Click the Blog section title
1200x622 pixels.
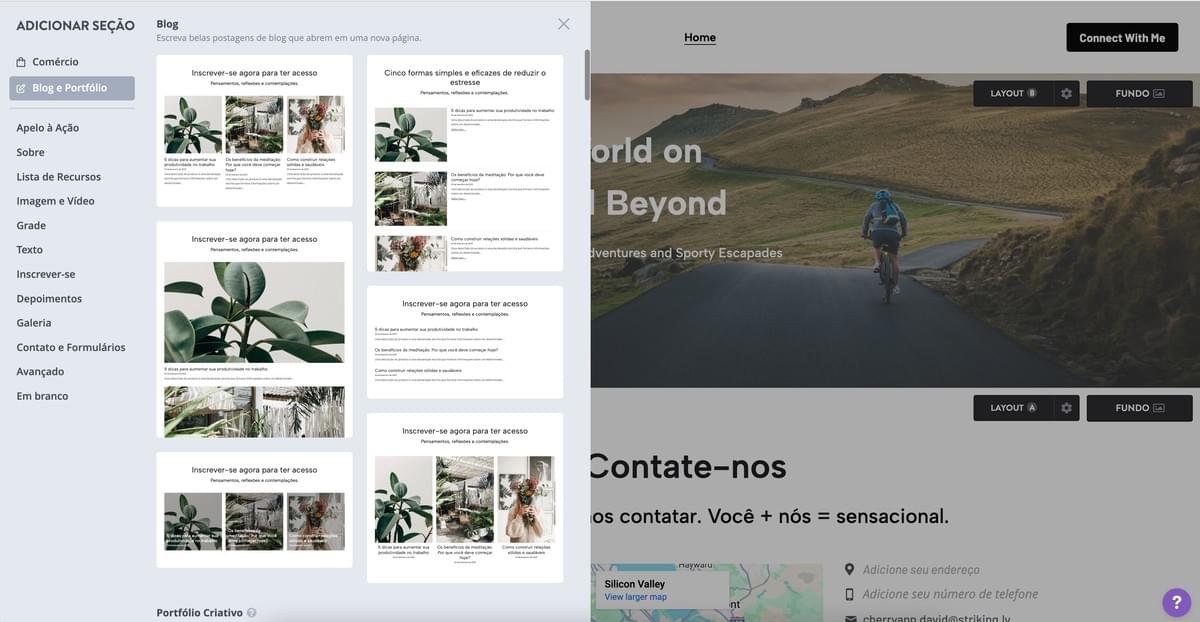(x=167, y=23)
